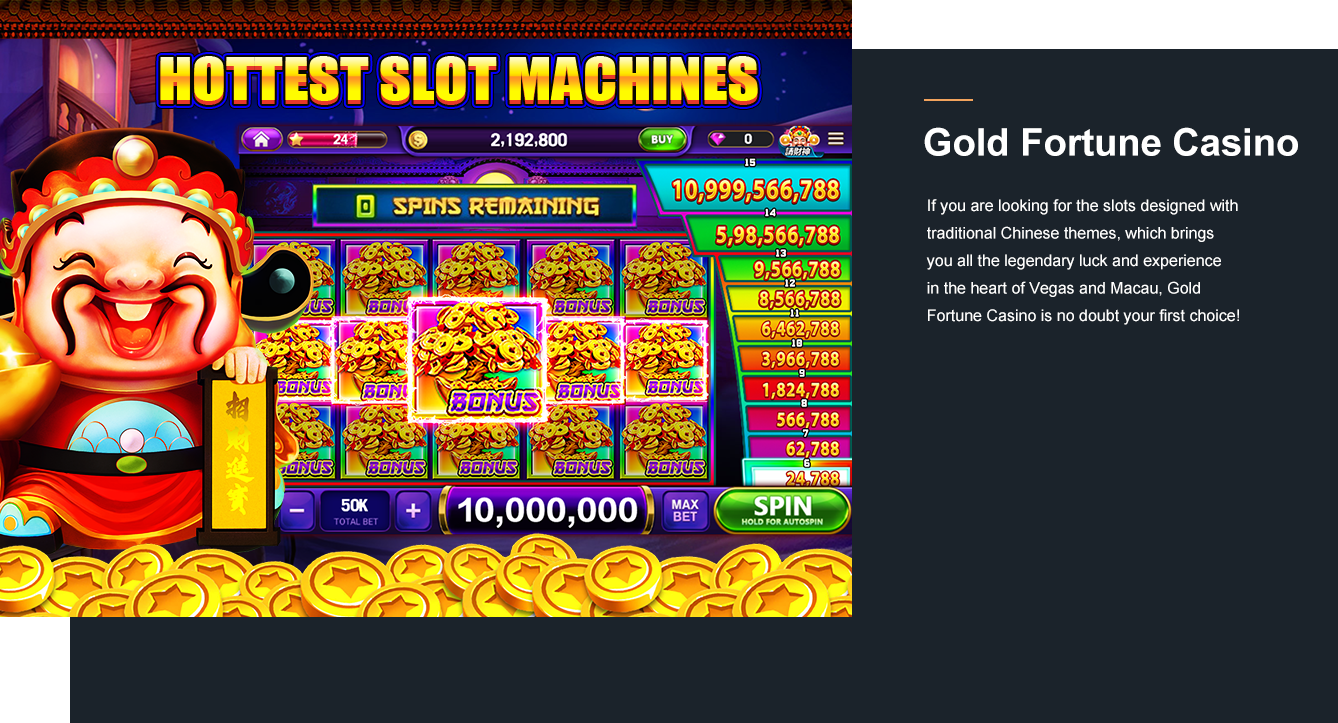Click the pink diamond gems icon
Viewport: 1338px width, 723px height.
click(x=718, y=139)
